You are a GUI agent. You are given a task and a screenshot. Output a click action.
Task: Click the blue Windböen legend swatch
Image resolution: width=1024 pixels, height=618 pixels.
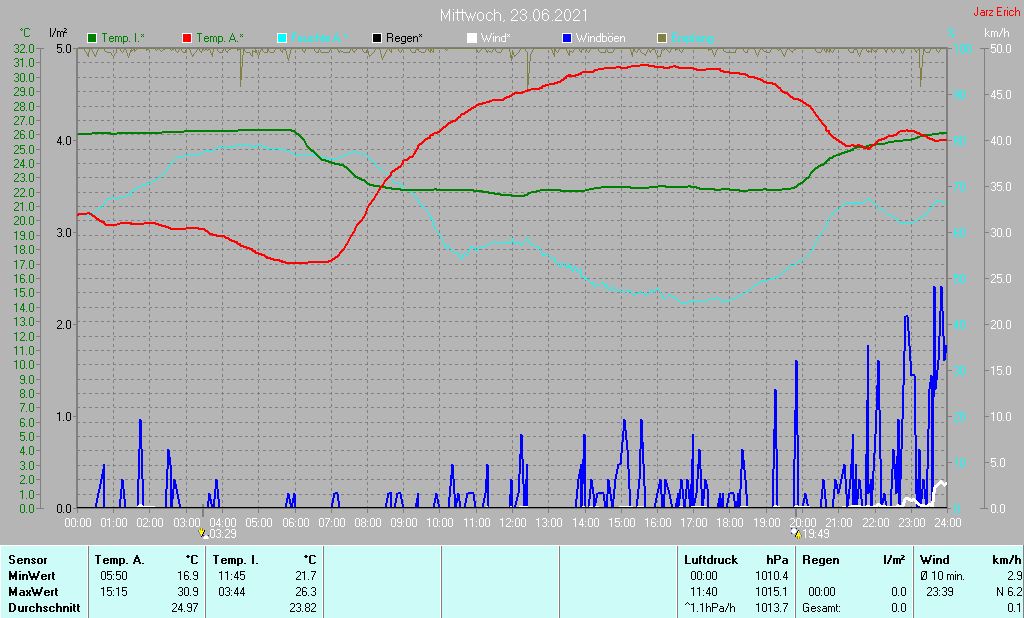567,38
